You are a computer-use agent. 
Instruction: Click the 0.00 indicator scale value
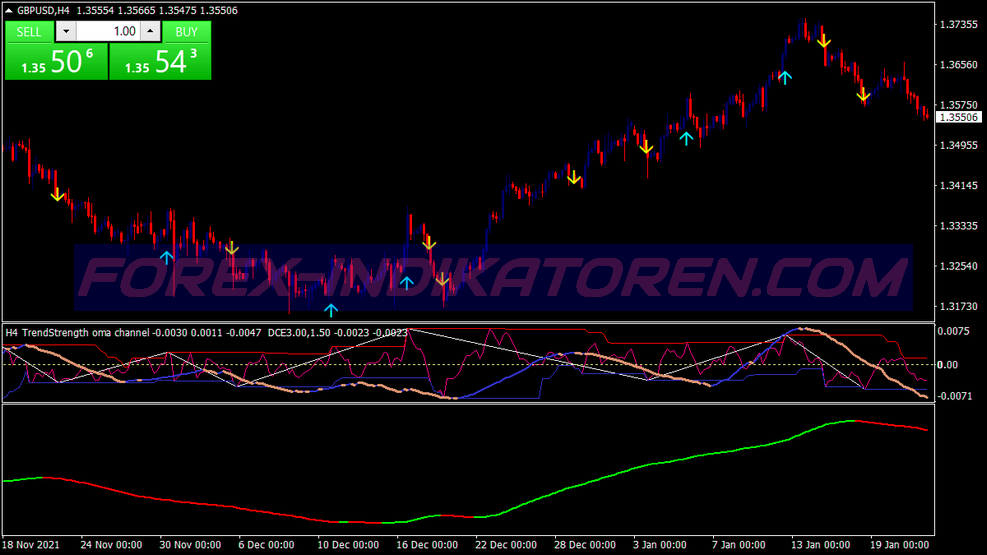click(x=947, y=365)
